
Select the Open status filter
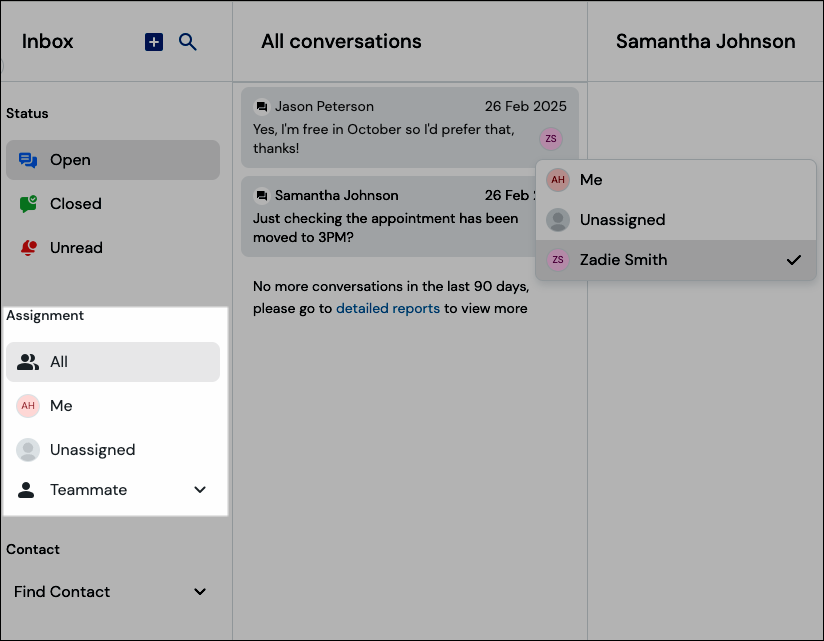click(113, 160)
